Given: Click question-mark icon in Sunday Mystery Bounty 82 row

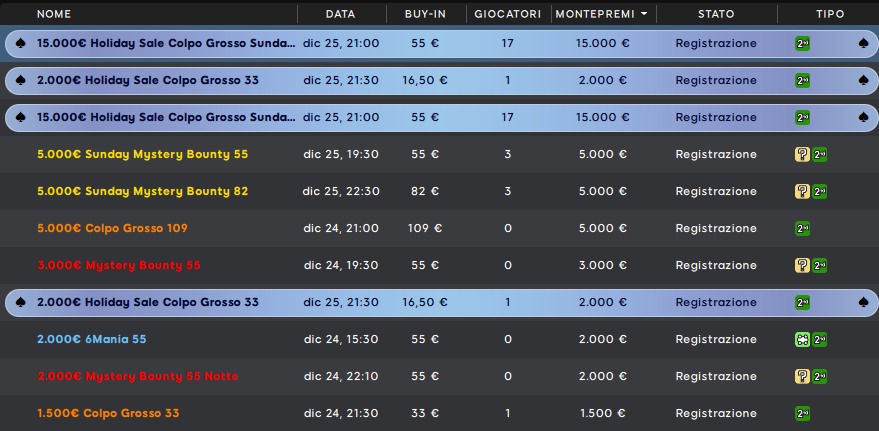Looking at the screenshot, I should coord(802,192).
